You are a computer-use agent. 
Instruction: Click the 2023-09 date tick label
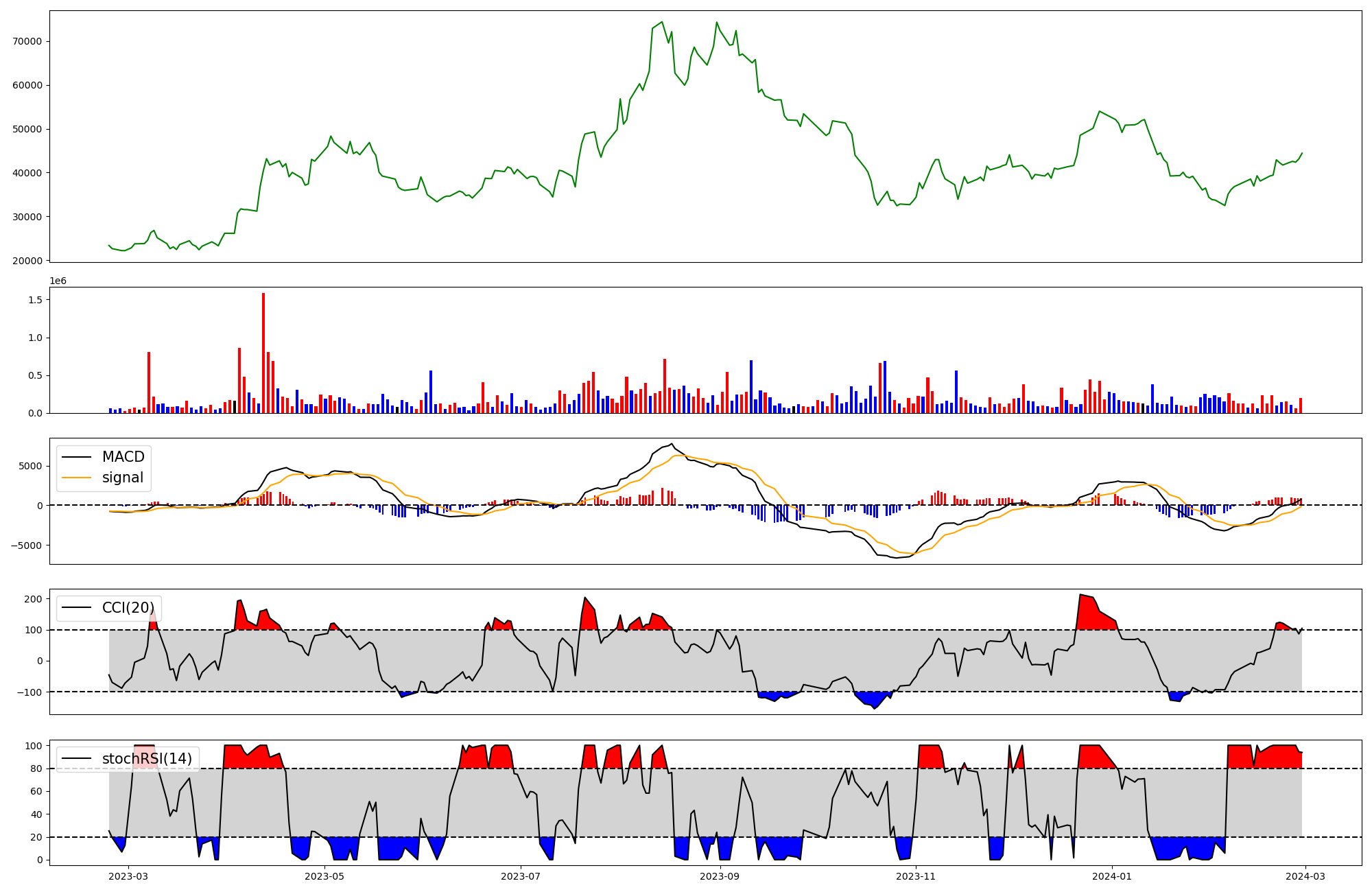720,876
